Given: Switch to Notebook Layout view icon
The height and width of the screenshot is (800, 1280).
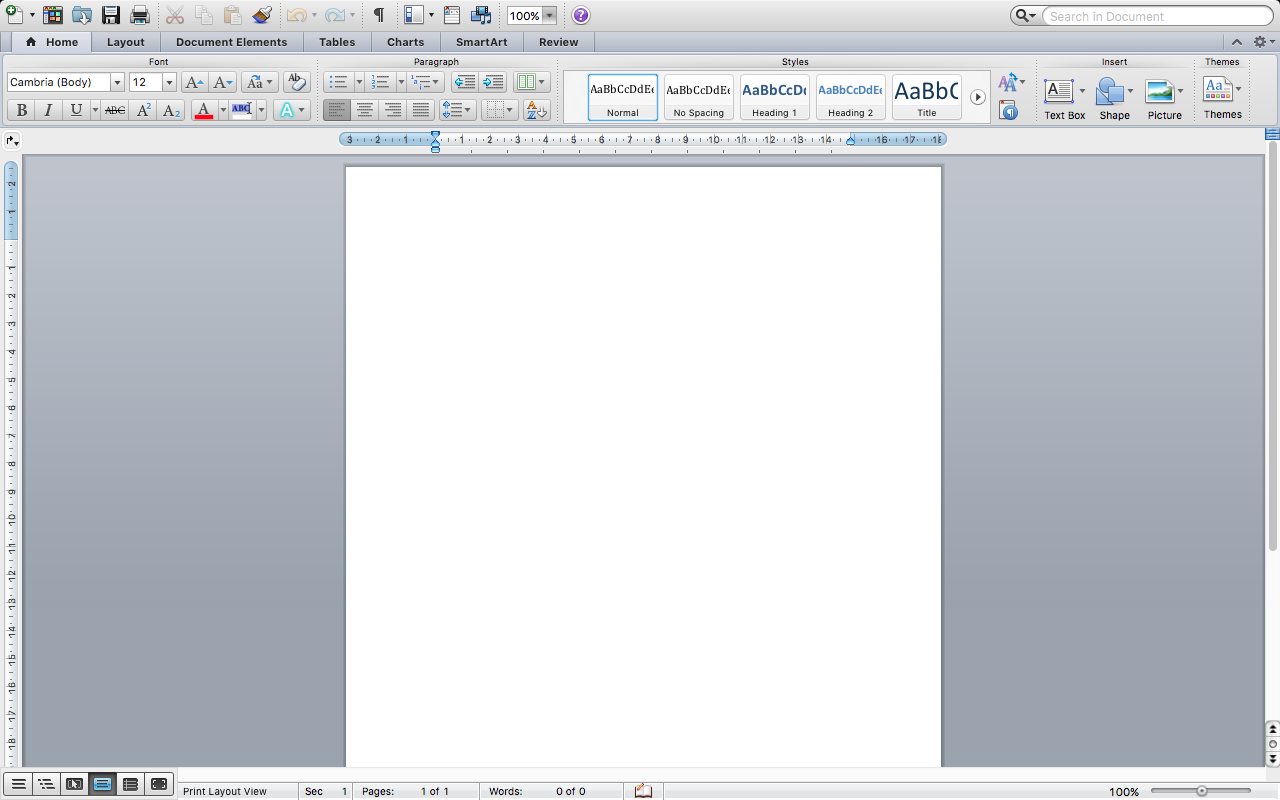Looking at the screenshot, I should pyautogui.click(x=130, y=784).
